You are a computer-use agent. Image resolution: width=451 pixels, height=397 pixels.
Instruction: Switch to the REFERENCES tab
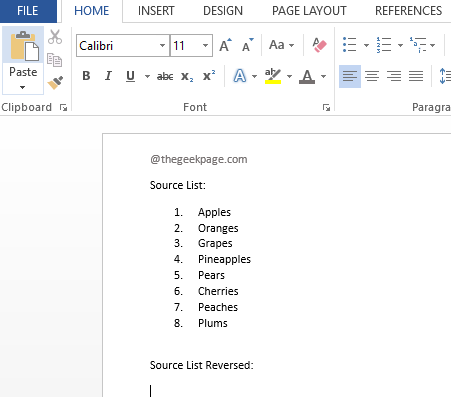[409, 11]
